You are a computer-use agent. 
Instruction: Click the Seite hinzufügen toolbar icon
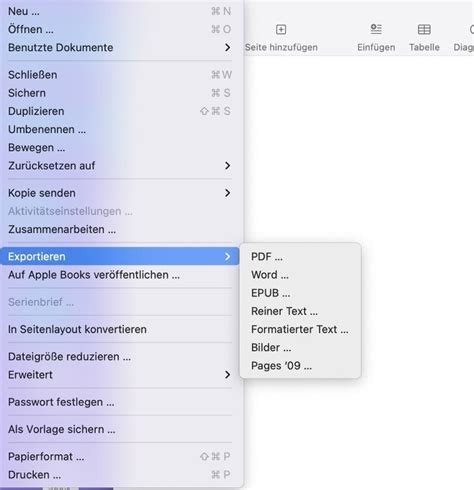click(281, 30)
